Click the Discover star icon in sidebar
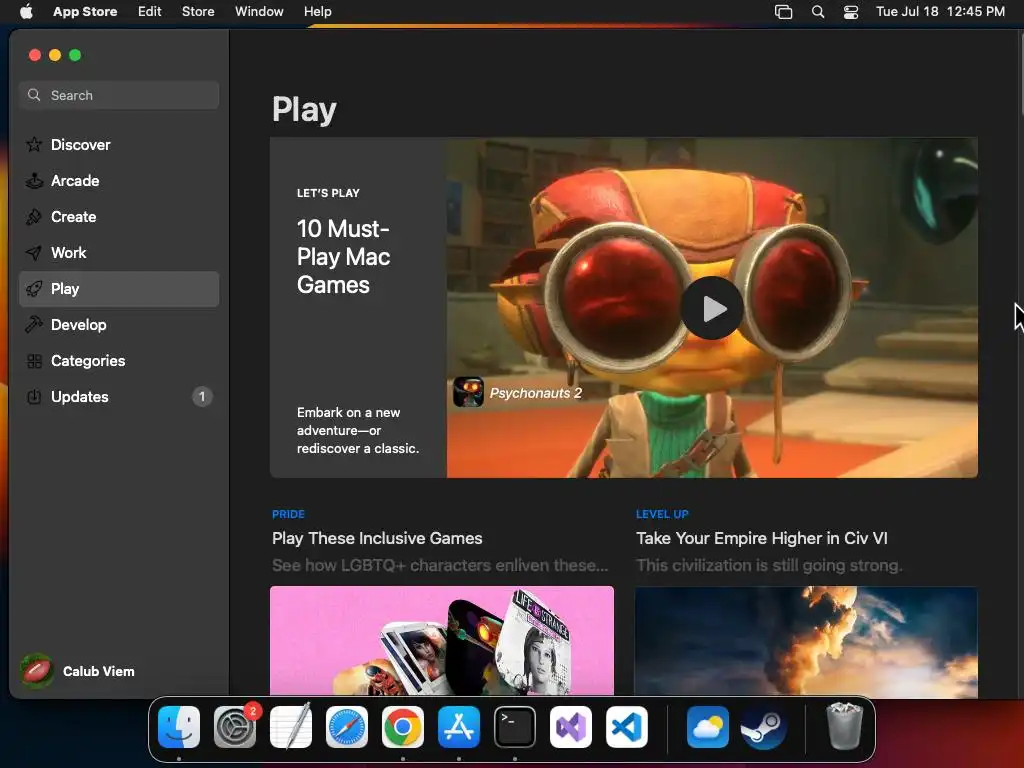 [x=34, y=144]
